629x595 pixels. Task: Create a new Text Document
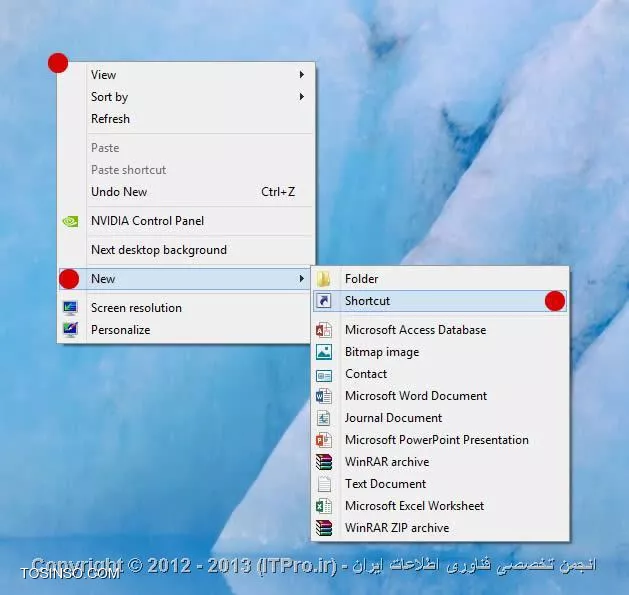440,484
